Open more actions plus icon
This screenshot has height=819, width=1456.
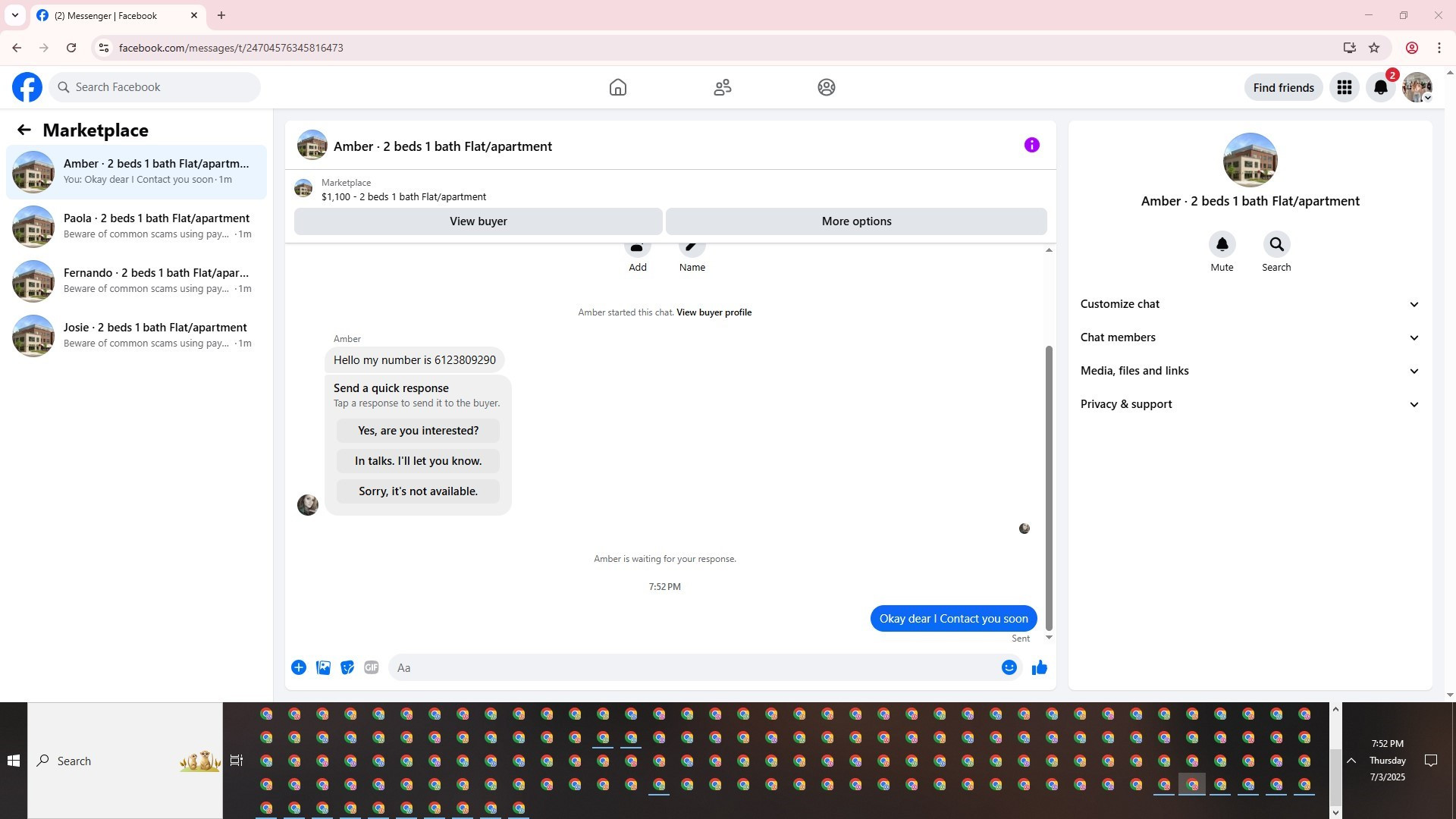click(x=299, y=667)
